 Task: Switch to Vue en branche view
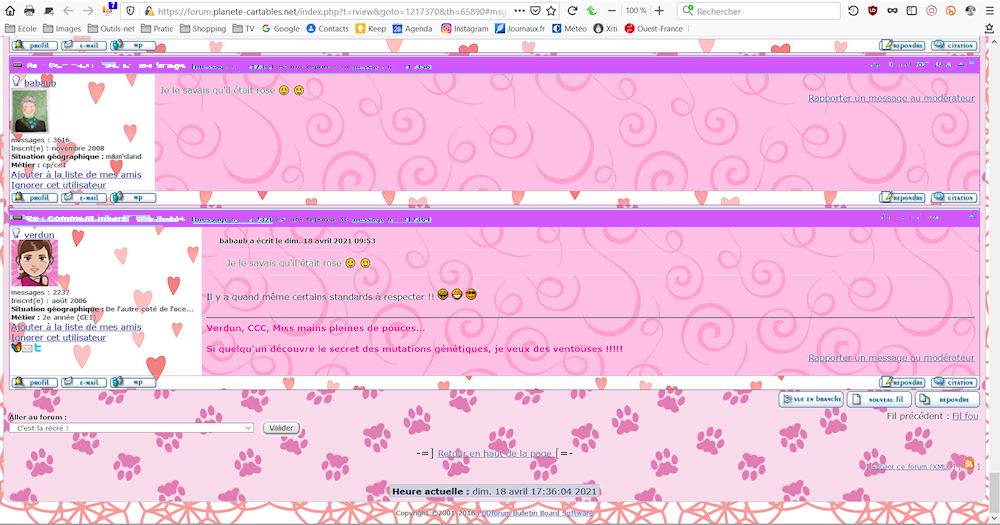click(811, 399)
